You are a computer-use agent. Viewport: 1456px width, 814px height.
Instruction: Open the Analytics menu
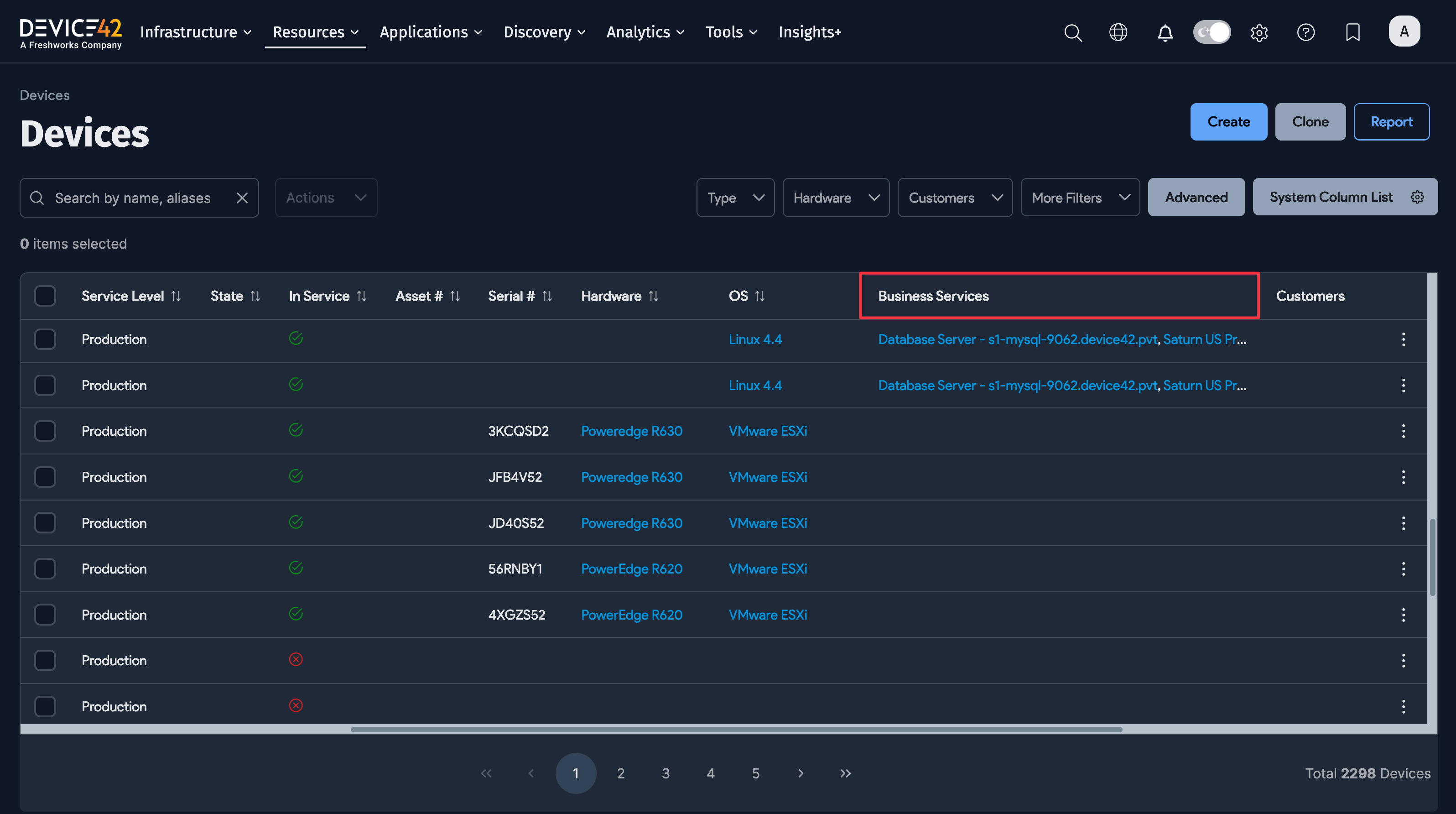(x=645, y=32)
